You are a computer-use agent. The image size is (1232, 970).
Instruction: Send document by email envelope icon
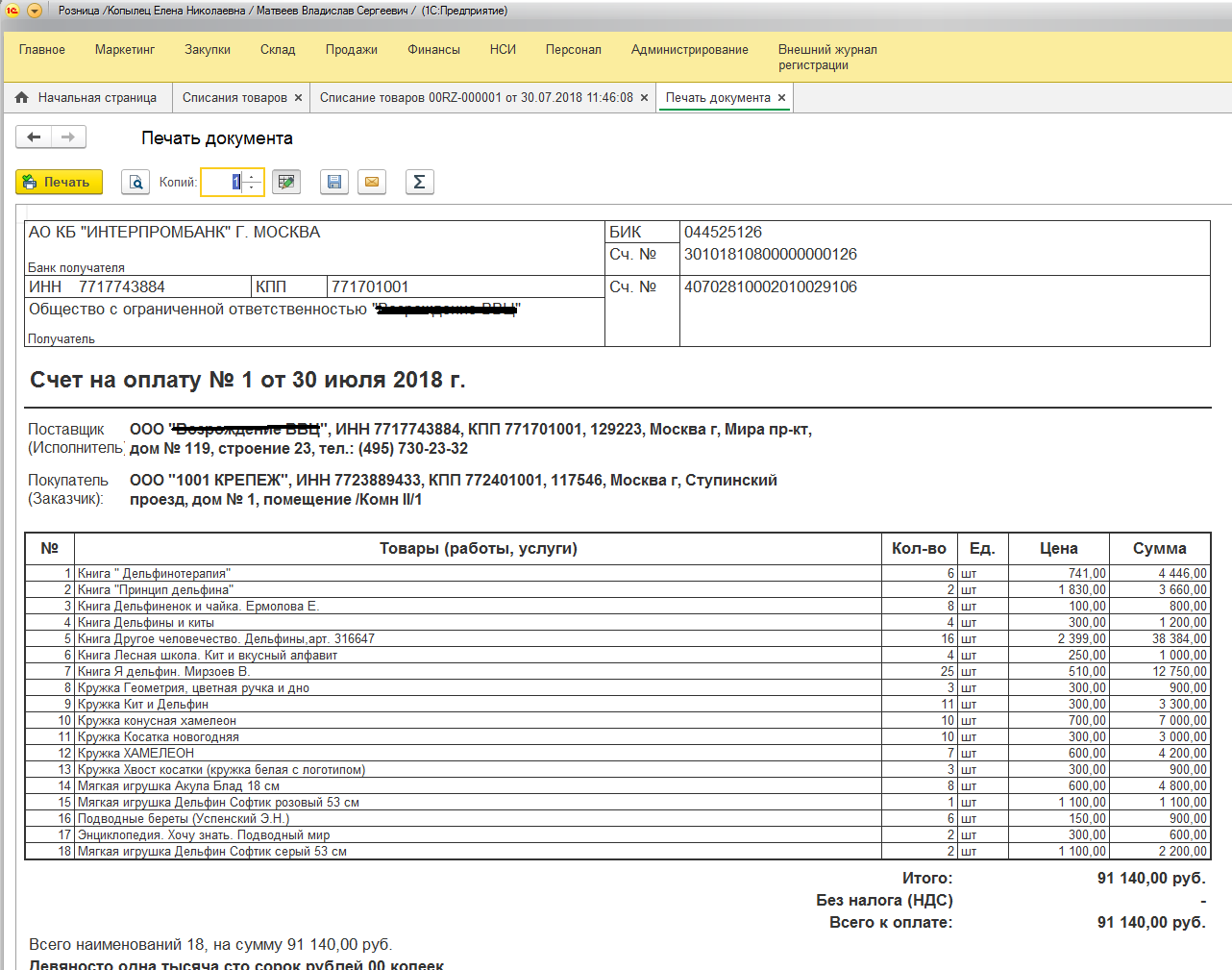click(372, 182)
